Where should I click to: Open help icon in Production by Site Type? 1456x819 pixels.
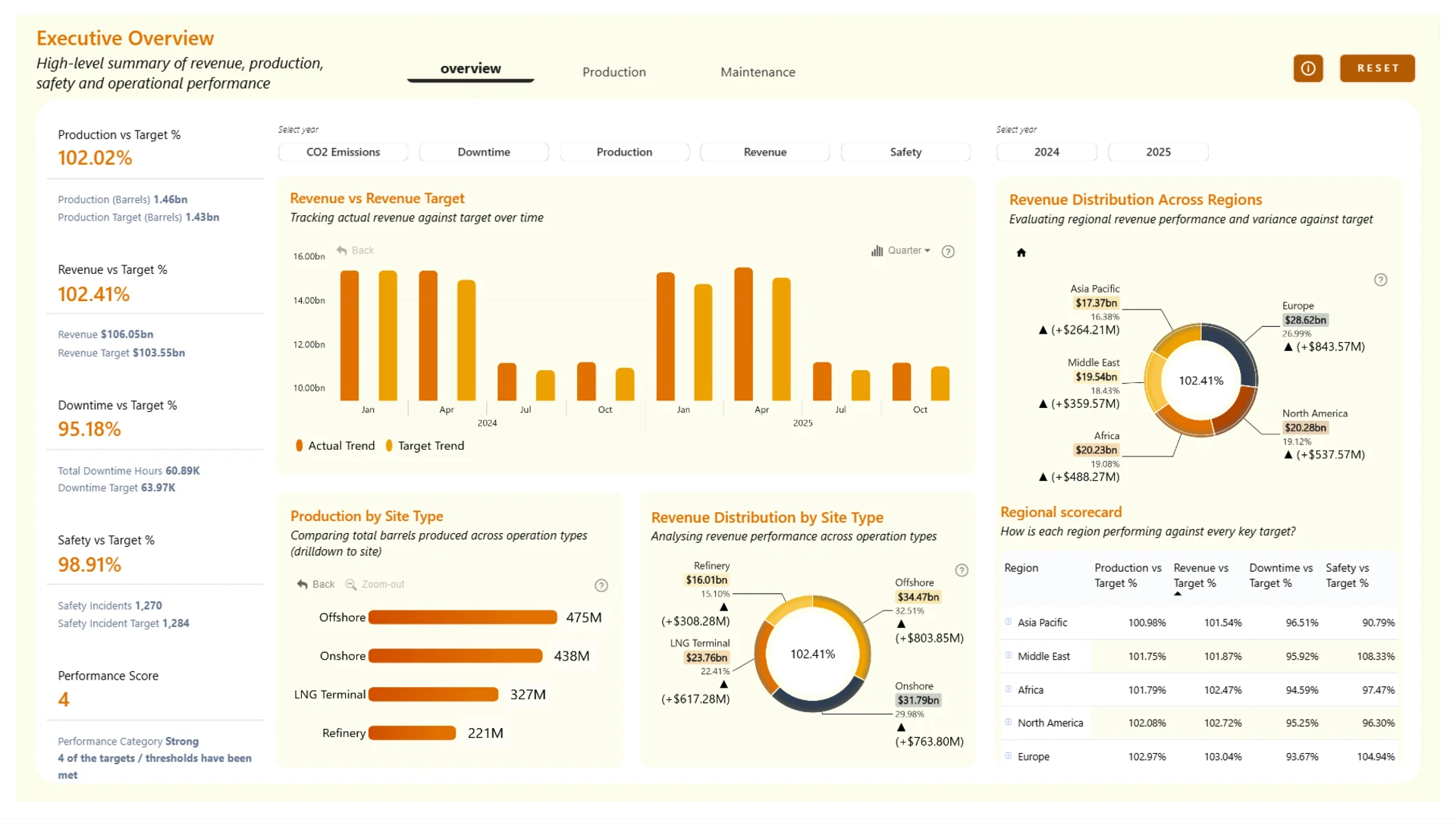click(601, 585)
